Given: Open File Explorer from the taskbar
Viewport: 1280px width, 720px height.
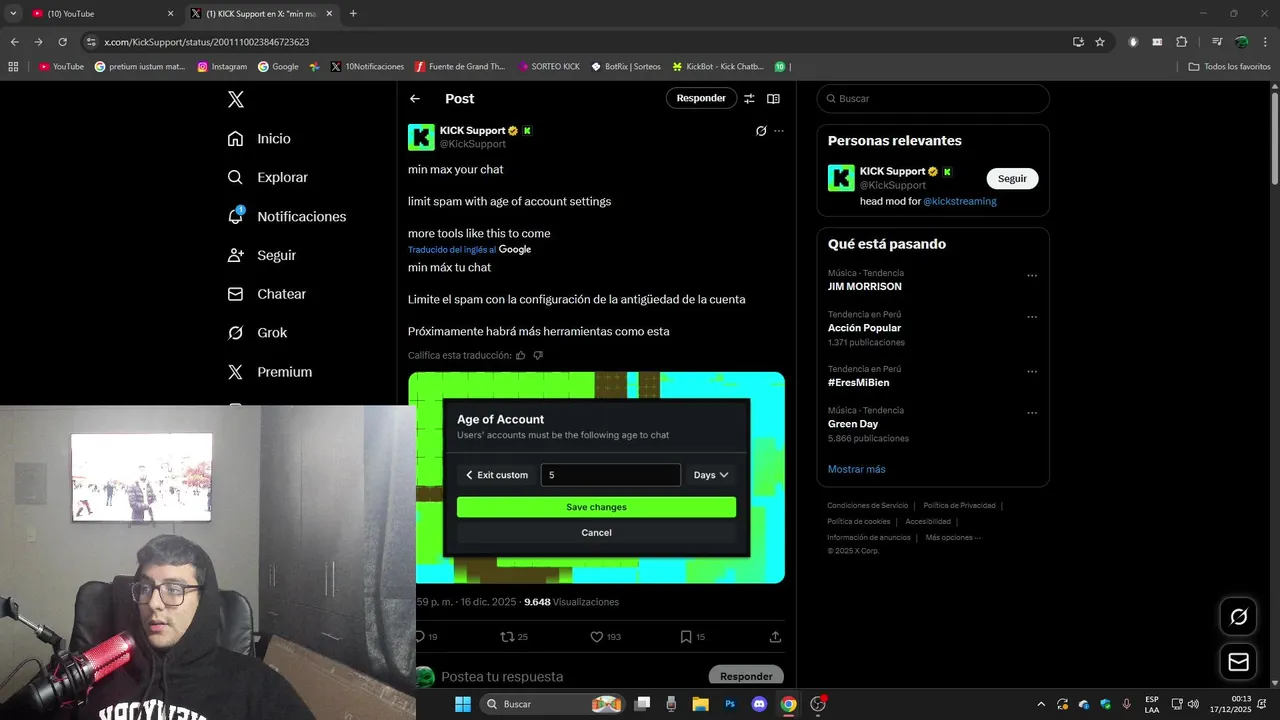Looking at the screenshot, I should 700,704.
